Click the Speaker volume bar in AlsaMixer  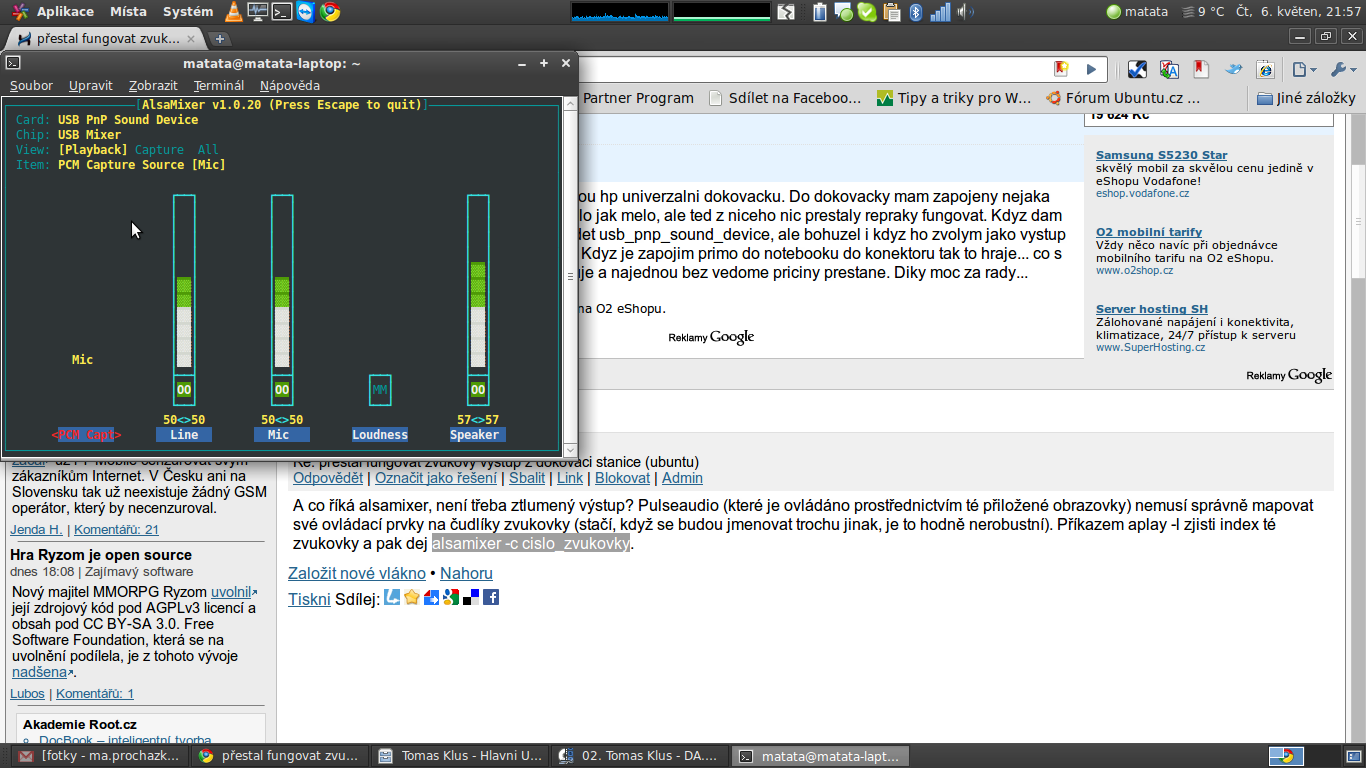pos(478,283)
